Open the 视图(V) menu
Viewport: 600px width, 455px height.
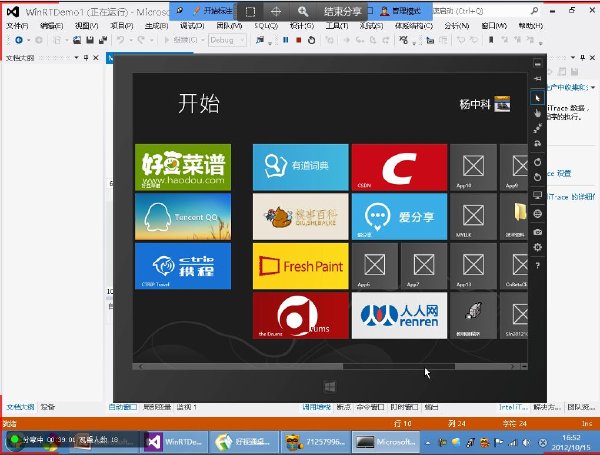[86, 26]
